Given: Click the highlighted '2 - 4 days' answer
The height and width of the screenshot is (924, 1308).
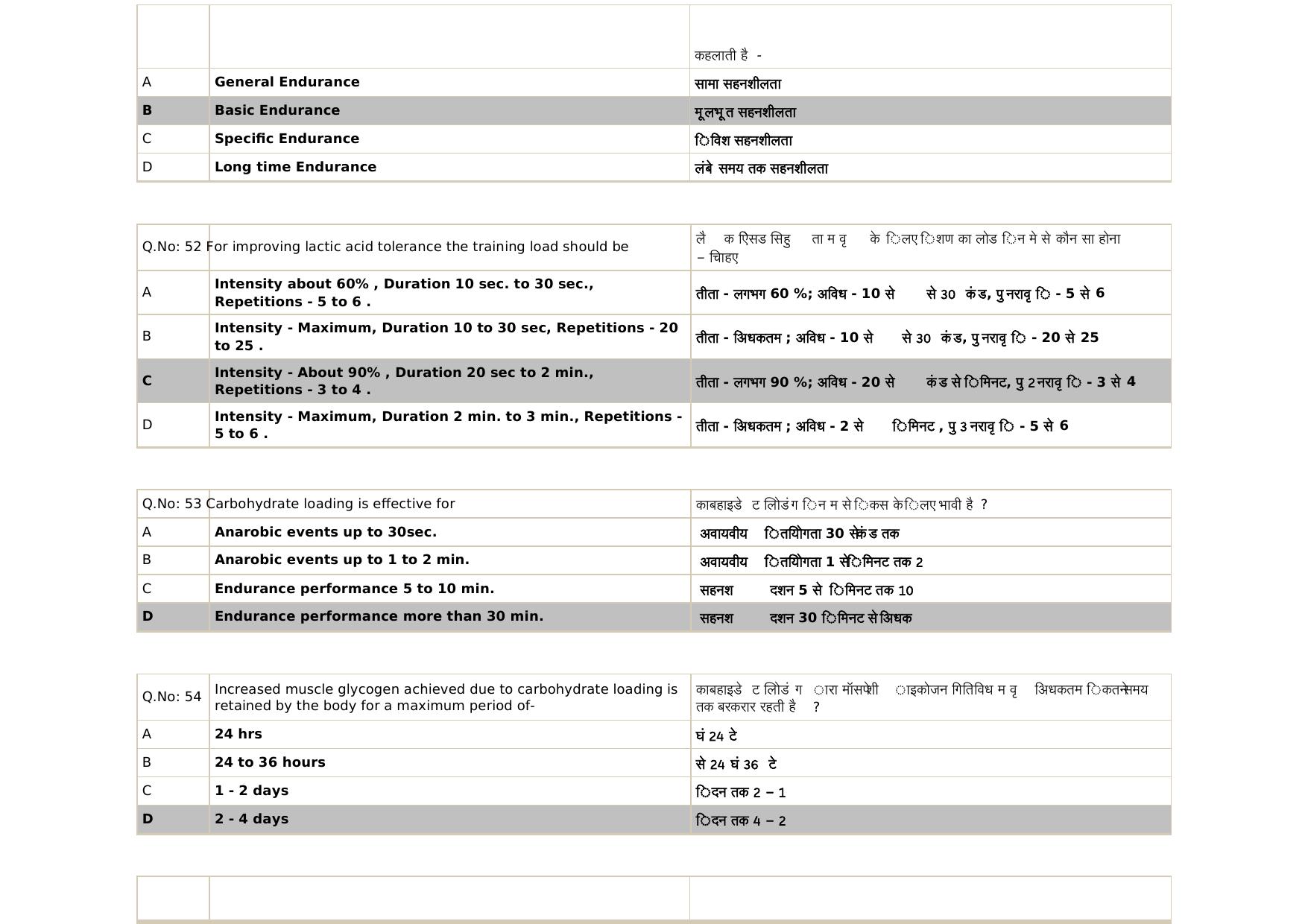Looking at the screenshot, I should (251, 819).
